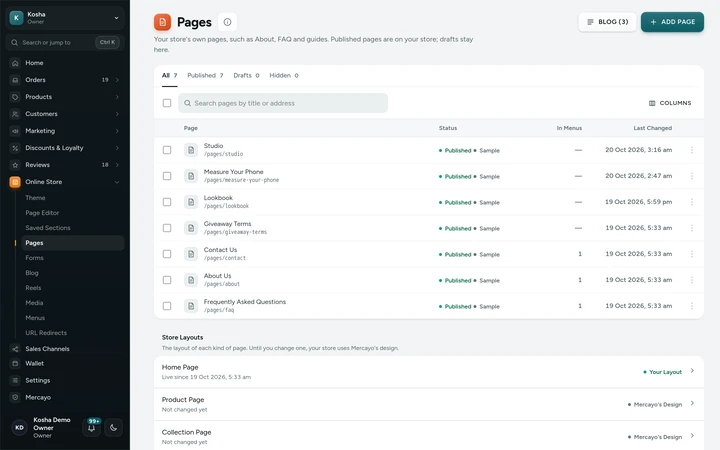
Task: Click the Mercayo icon in sidebar
Action: point(15,397)
